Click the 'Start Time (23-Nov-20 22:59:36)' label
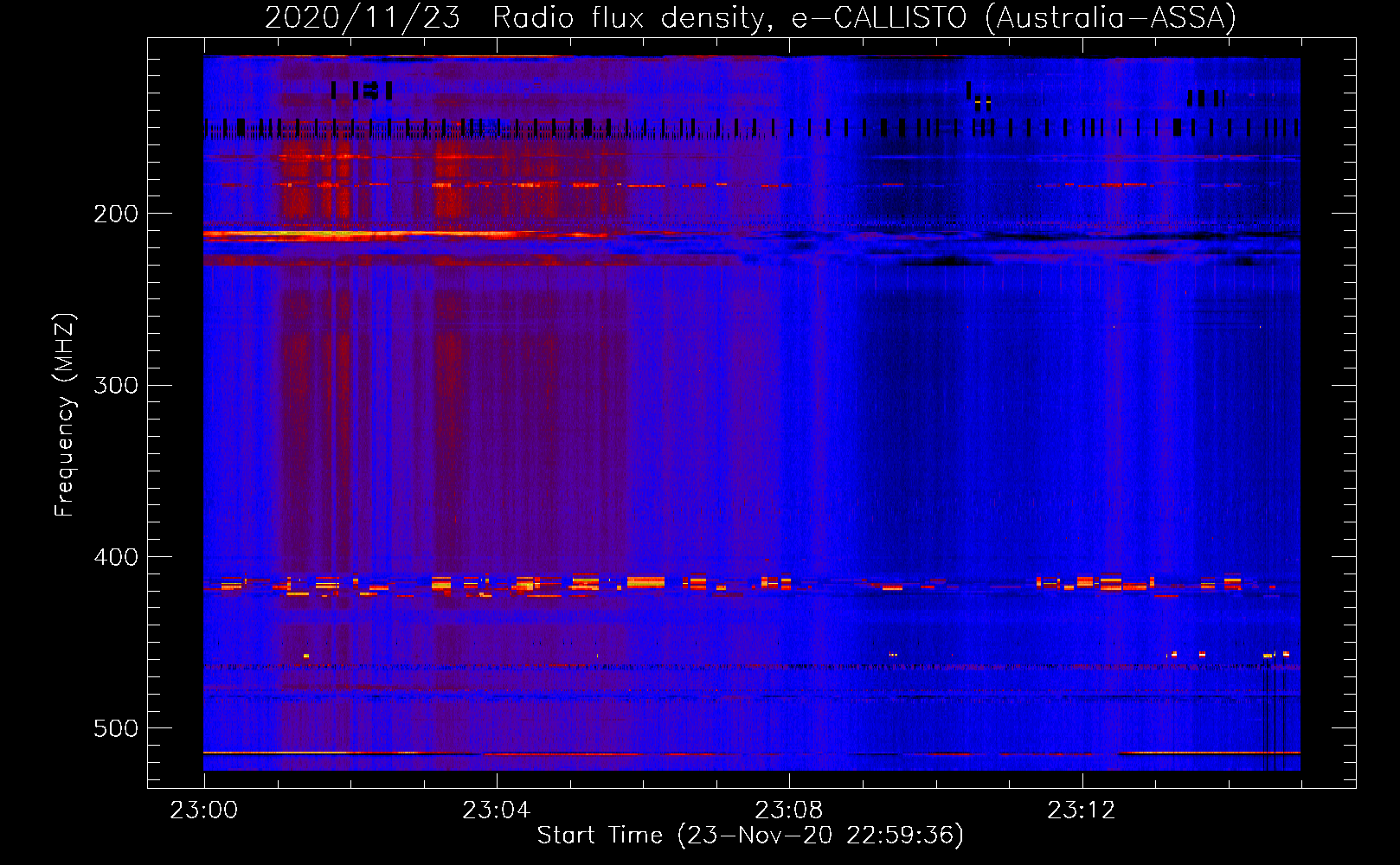The width and height of the screenshot is (1400, 865). (x=750, y=835)
